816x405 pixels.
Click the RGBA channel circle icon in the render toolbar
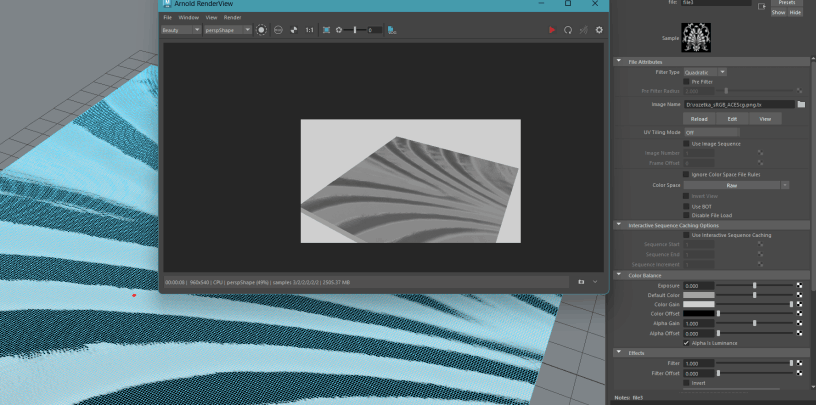(261, 30)
